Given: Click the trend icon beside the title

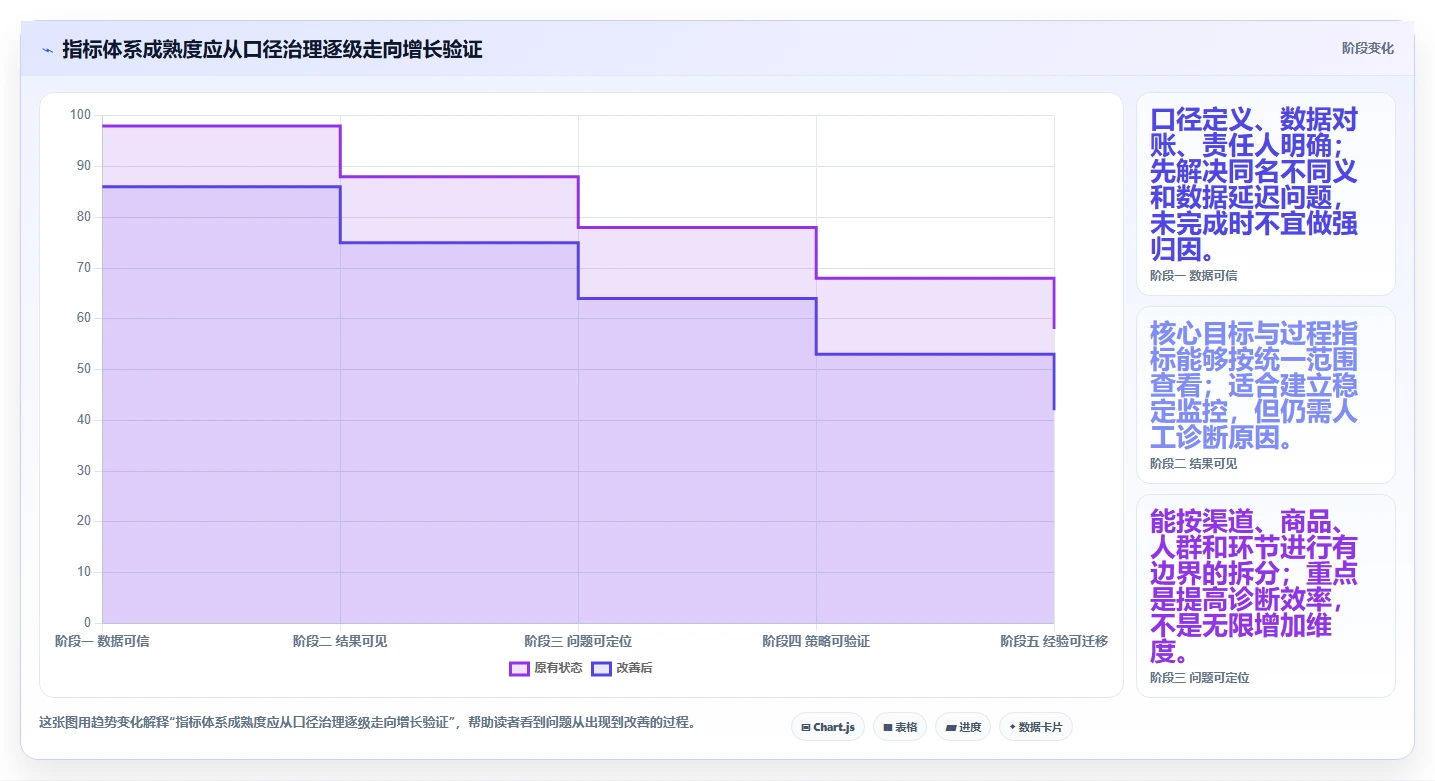Looking at the screenshot, I should click(47, 50).
